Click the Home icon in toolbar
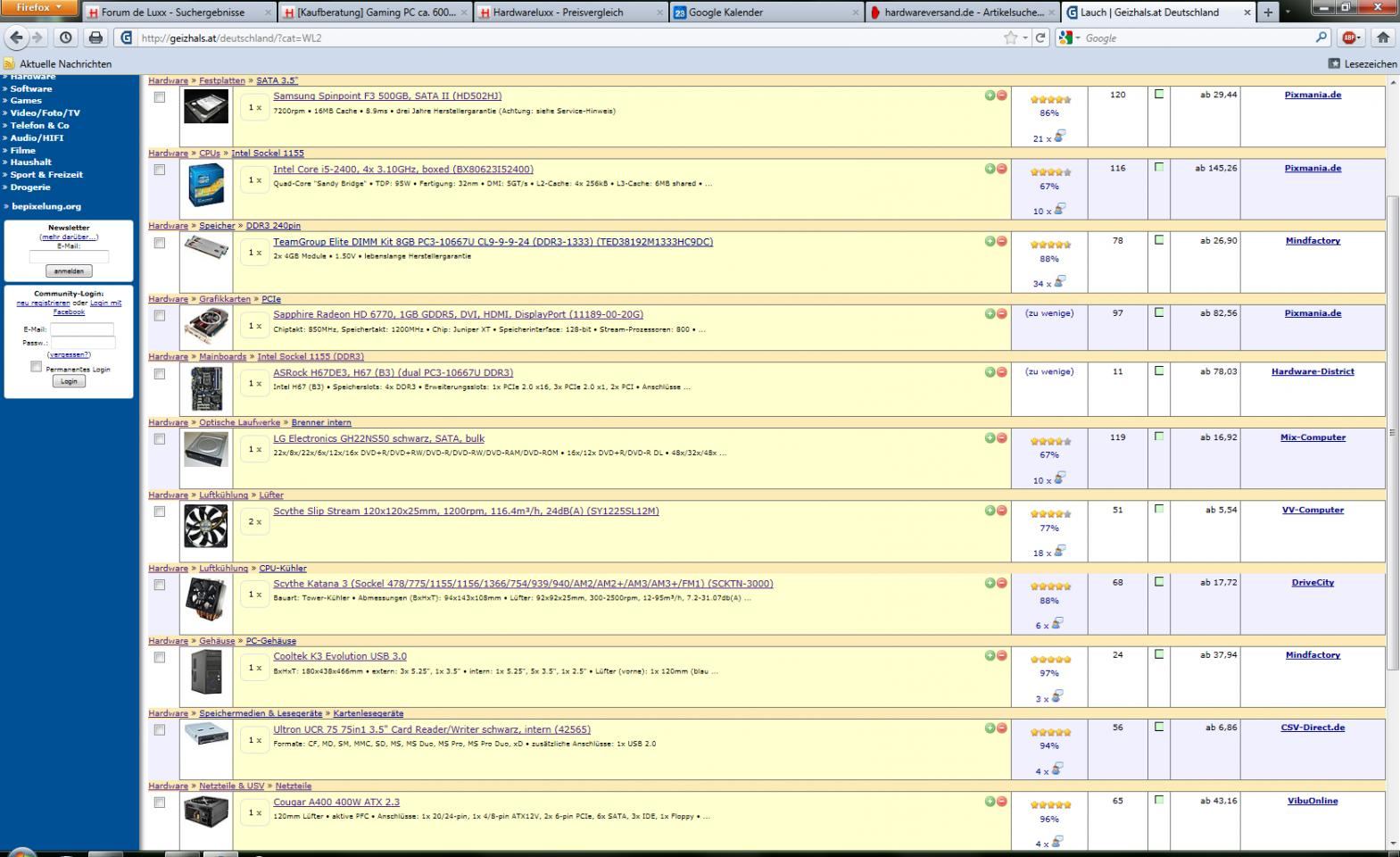The height and width of the screenshot is (857, 1400). click(1382, 37)
